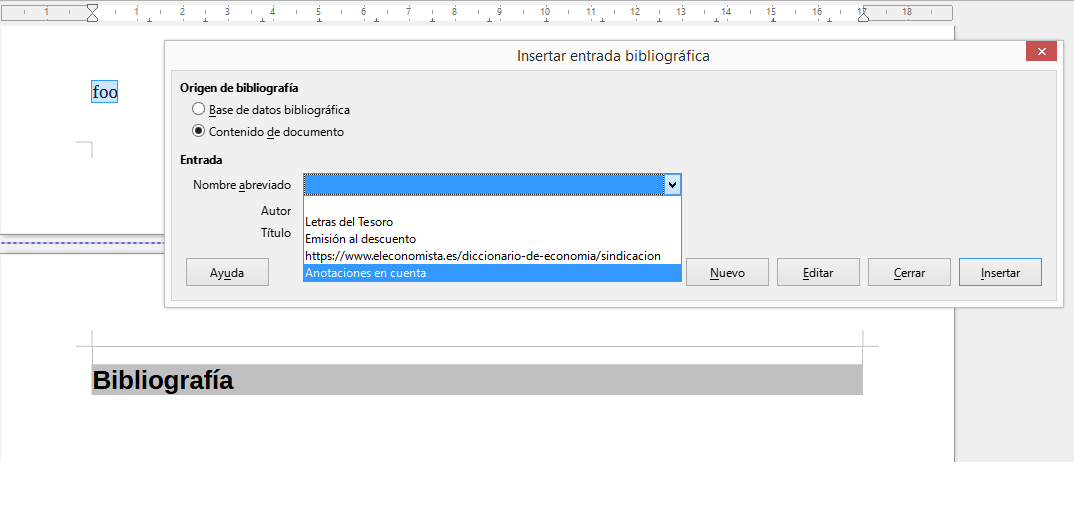
Task: Open the Ayuda help button
Action: point(227,273)
